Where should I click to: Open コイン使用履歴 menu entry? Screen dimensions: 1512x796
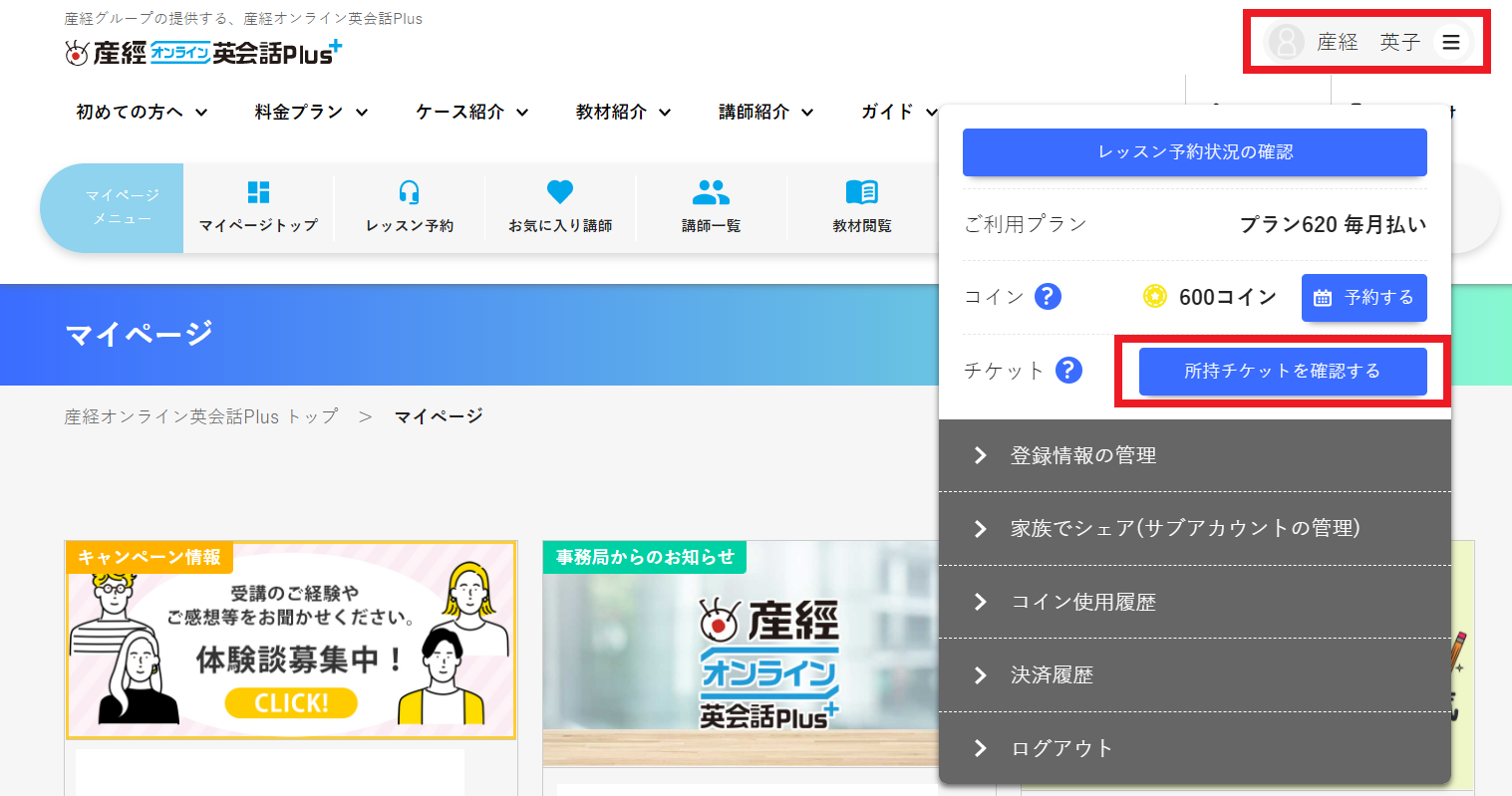pyautogui.click(x=1195, y=602)
